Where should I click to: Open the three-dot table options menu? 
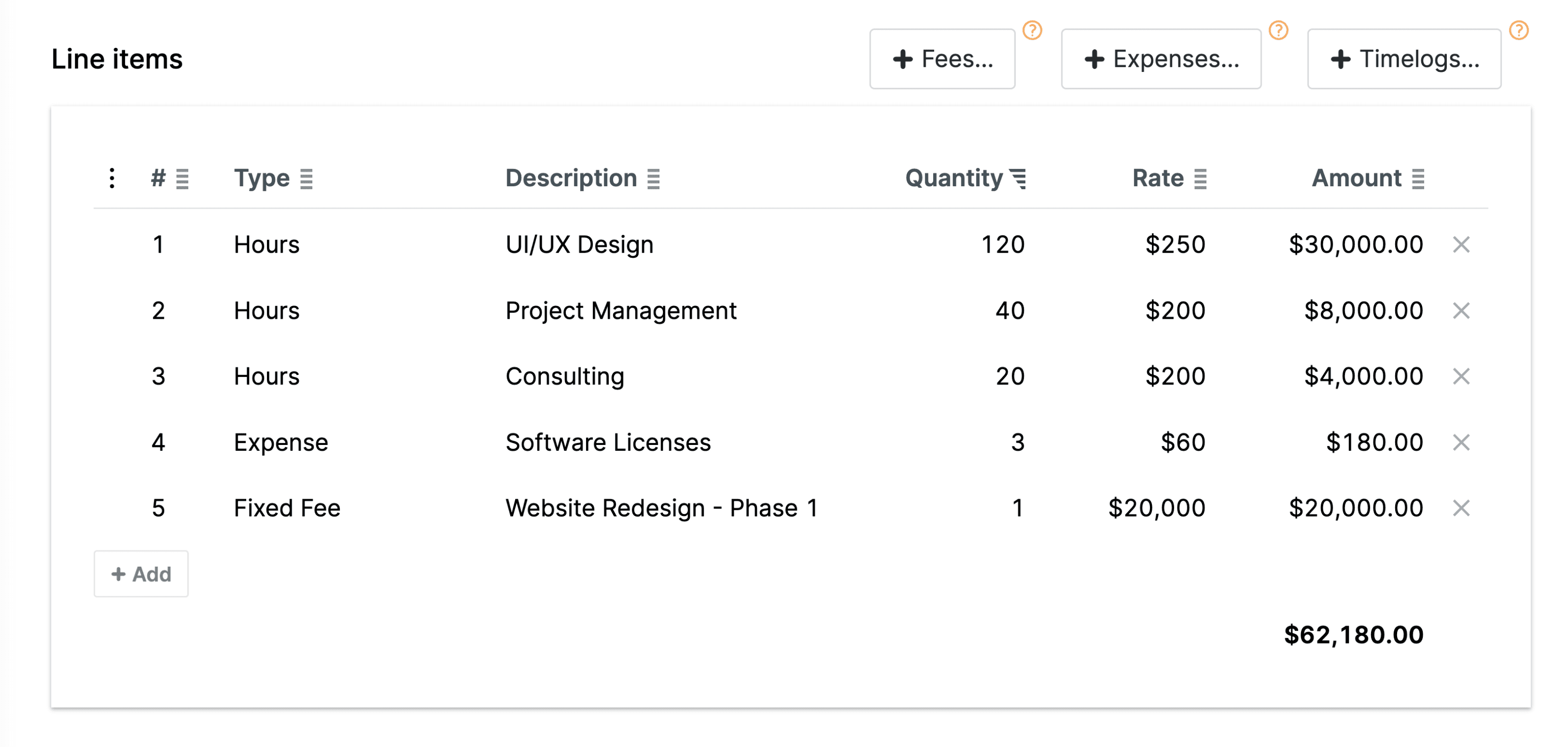tap(112, 178)
